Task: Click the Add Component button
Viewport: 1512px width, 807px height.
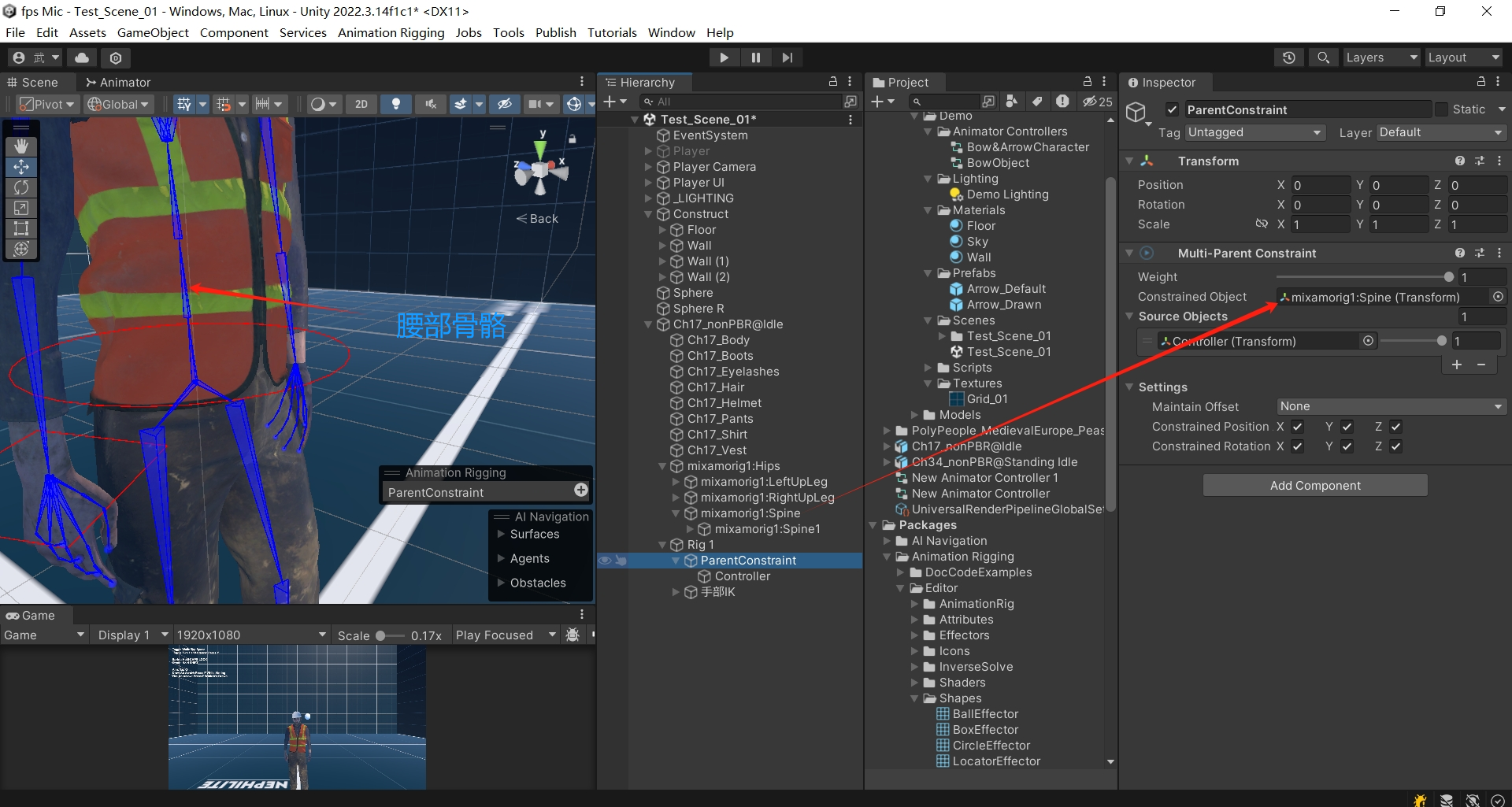Action: [x=1315, y=485]
